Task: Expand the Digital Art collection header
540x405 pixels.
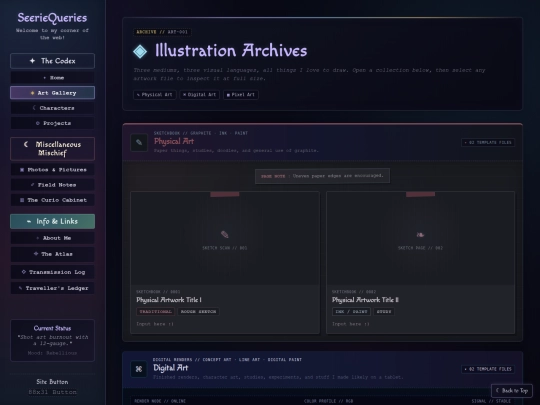Action: [x=322, y=369]
